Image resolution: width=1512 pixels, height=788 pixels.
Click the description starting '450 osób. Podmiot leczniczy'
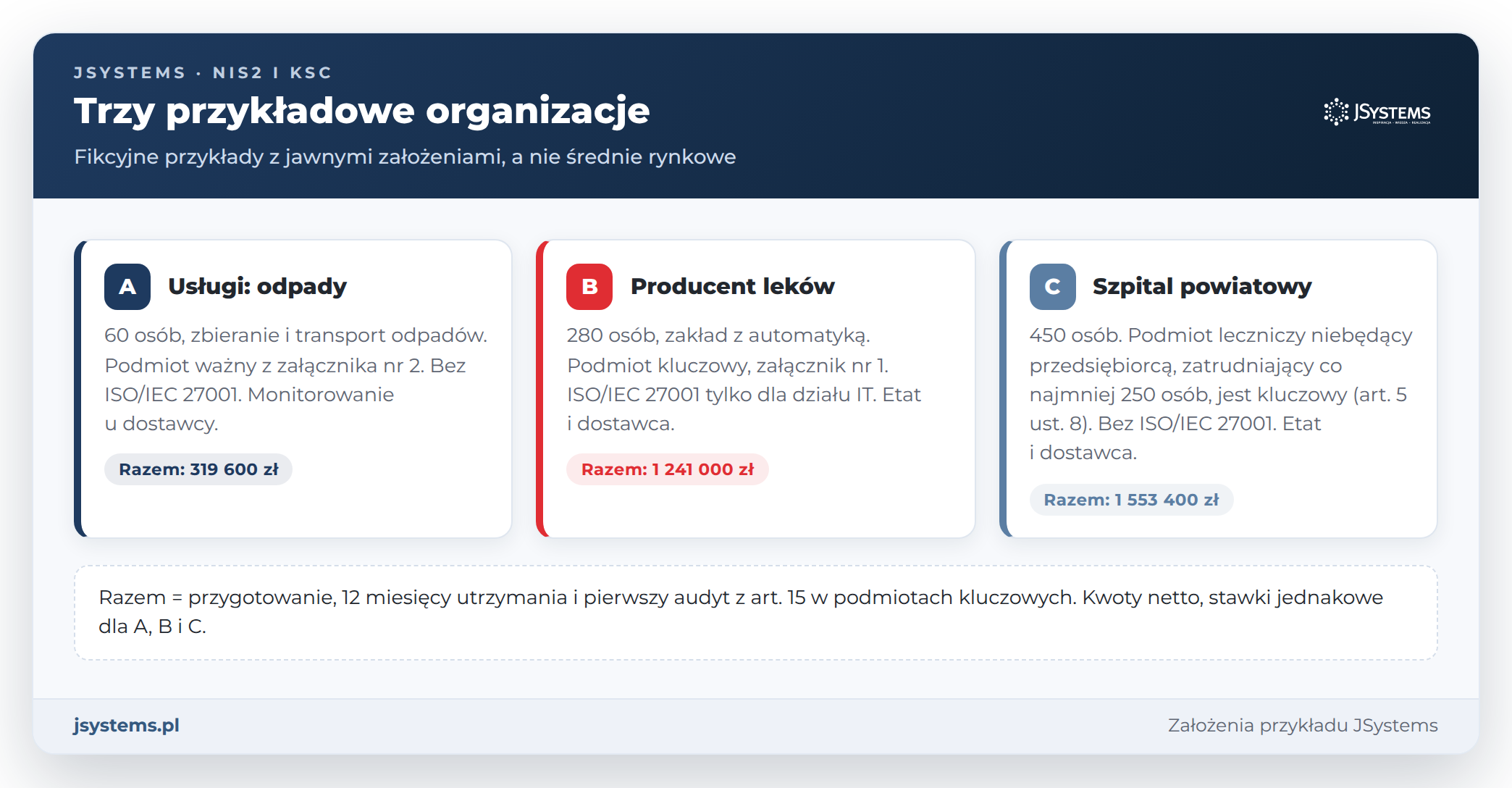(1221, 394)
